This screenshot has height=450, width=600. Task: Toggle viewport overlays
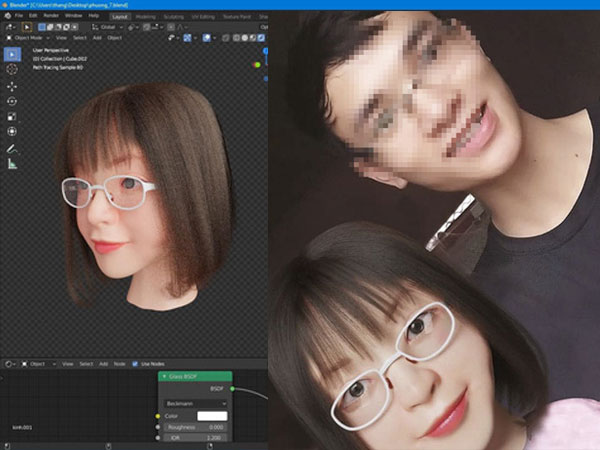tap(206, 38)
